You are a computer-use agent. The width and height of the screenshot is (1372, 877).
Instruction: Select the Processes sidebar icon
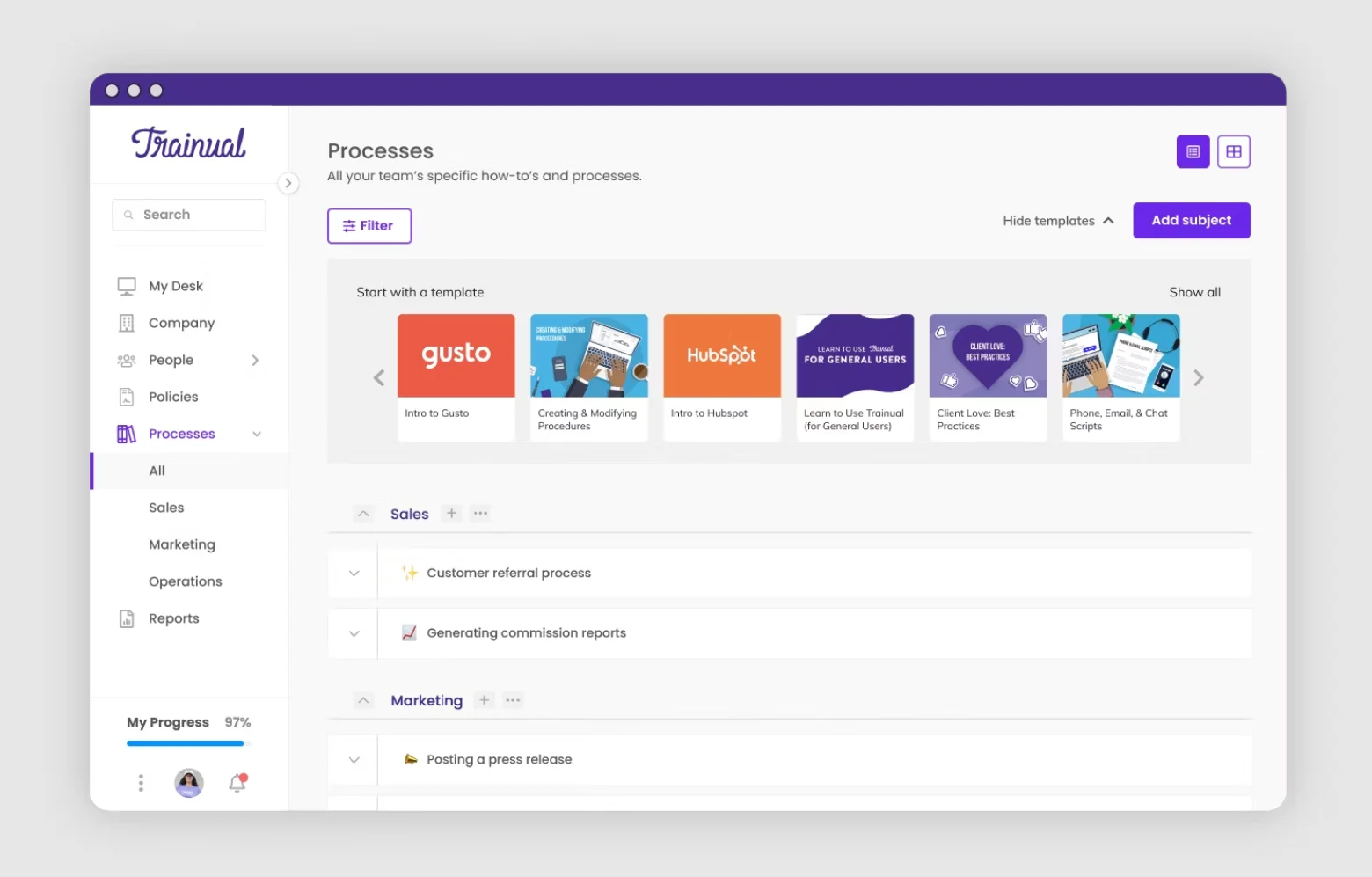pos(126,434)
